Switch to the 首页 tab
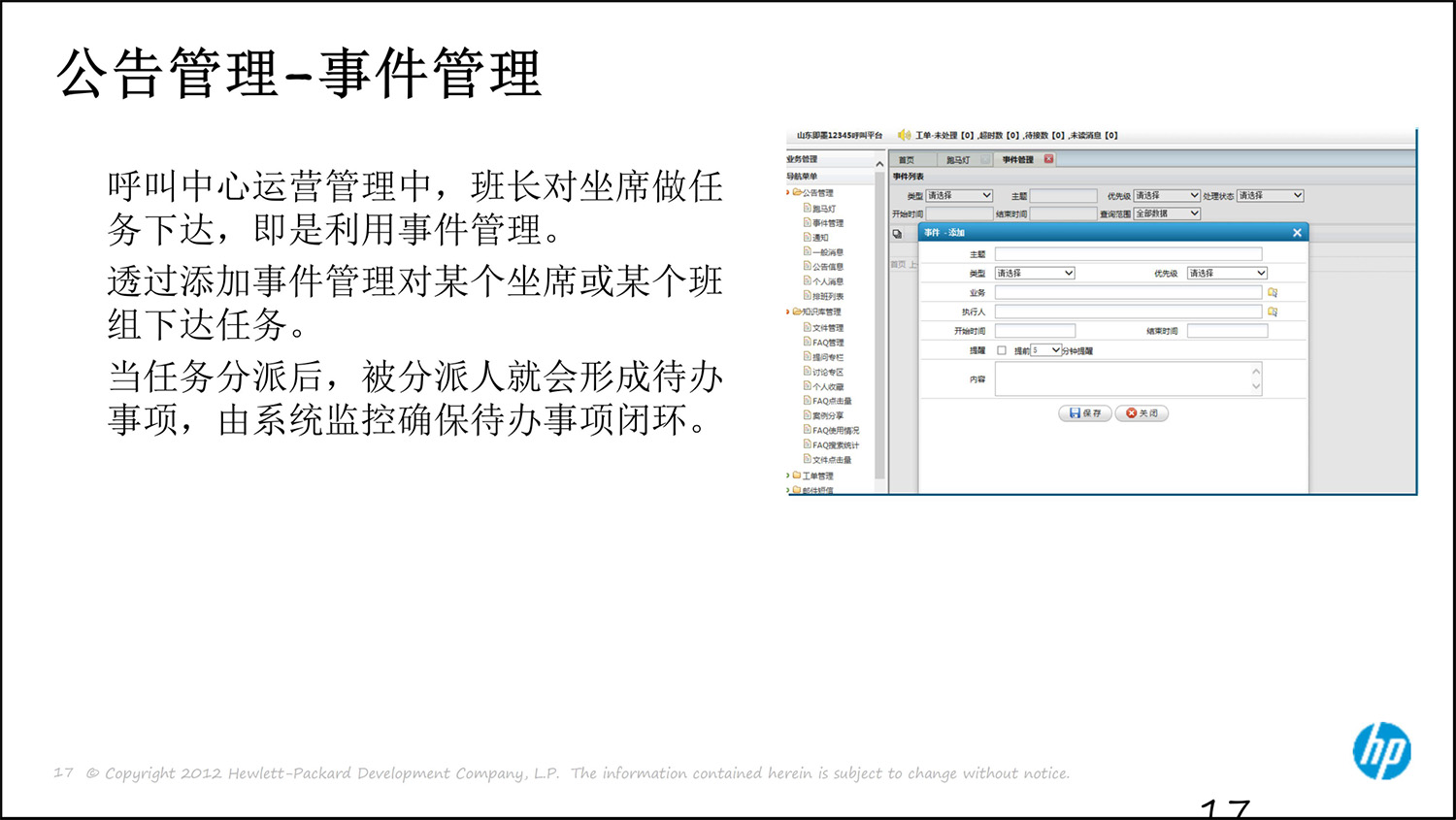The width and height of the screenshot is (1456, 820). point(905,159)
